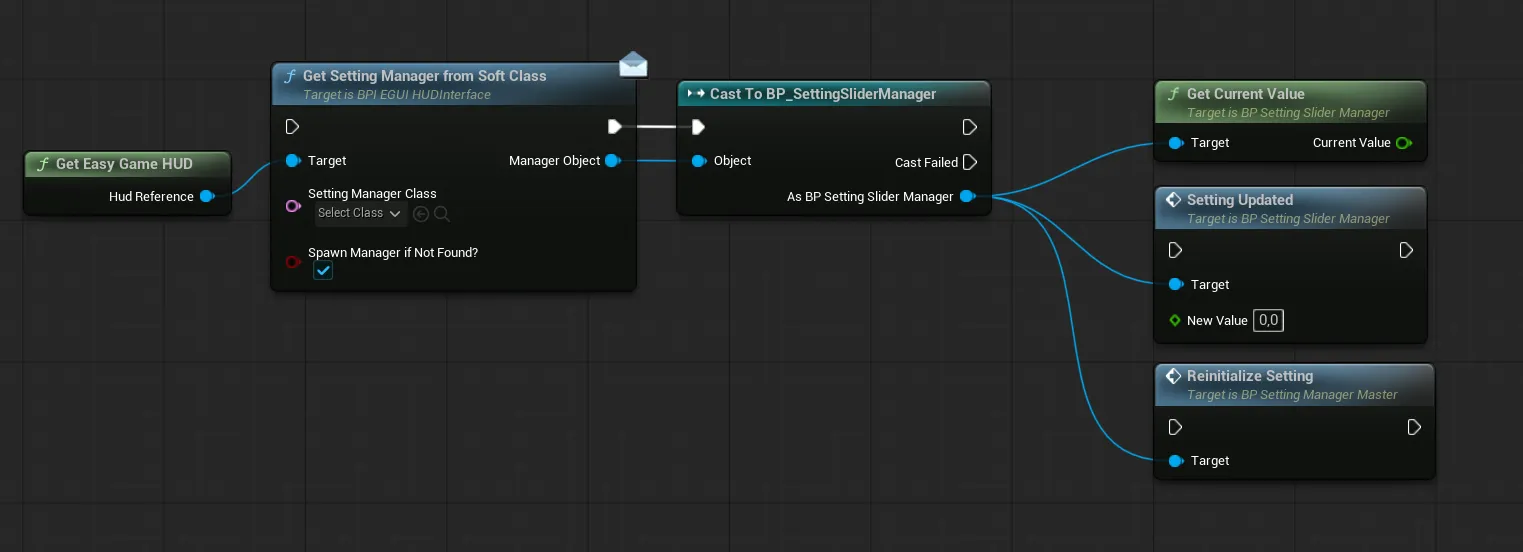The width and height of the screenshot is (1523, 552).
Task: Click the Cast node output exec pin
Action: (969, 127)
